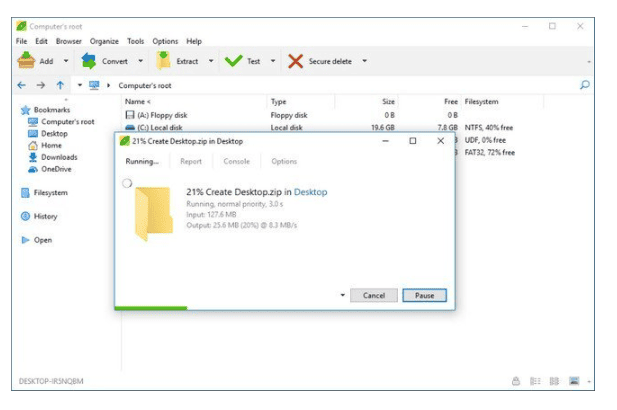Open the Organize menu
The image size is (617, 410).
pos(104,41)
